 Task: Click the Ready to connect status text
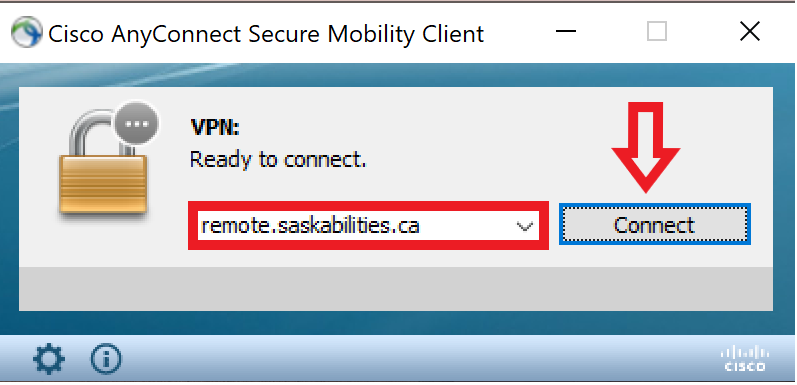(x=278, y=160)
